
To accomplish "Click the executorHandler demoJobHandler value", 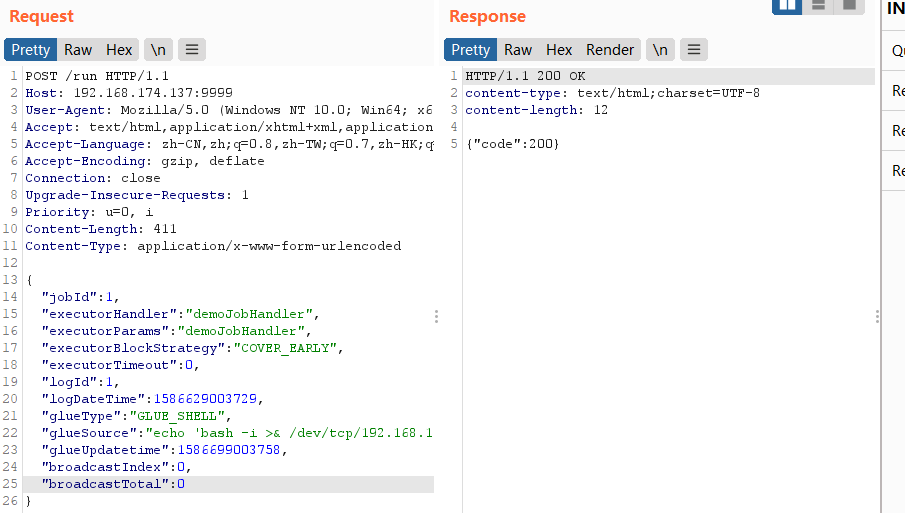I will click(249, 314).
